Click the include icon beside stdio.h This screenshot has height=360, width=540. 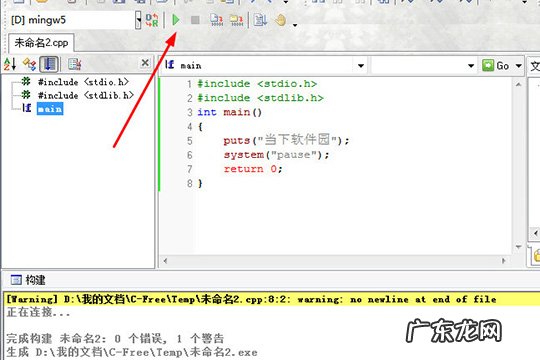[26, 82]
